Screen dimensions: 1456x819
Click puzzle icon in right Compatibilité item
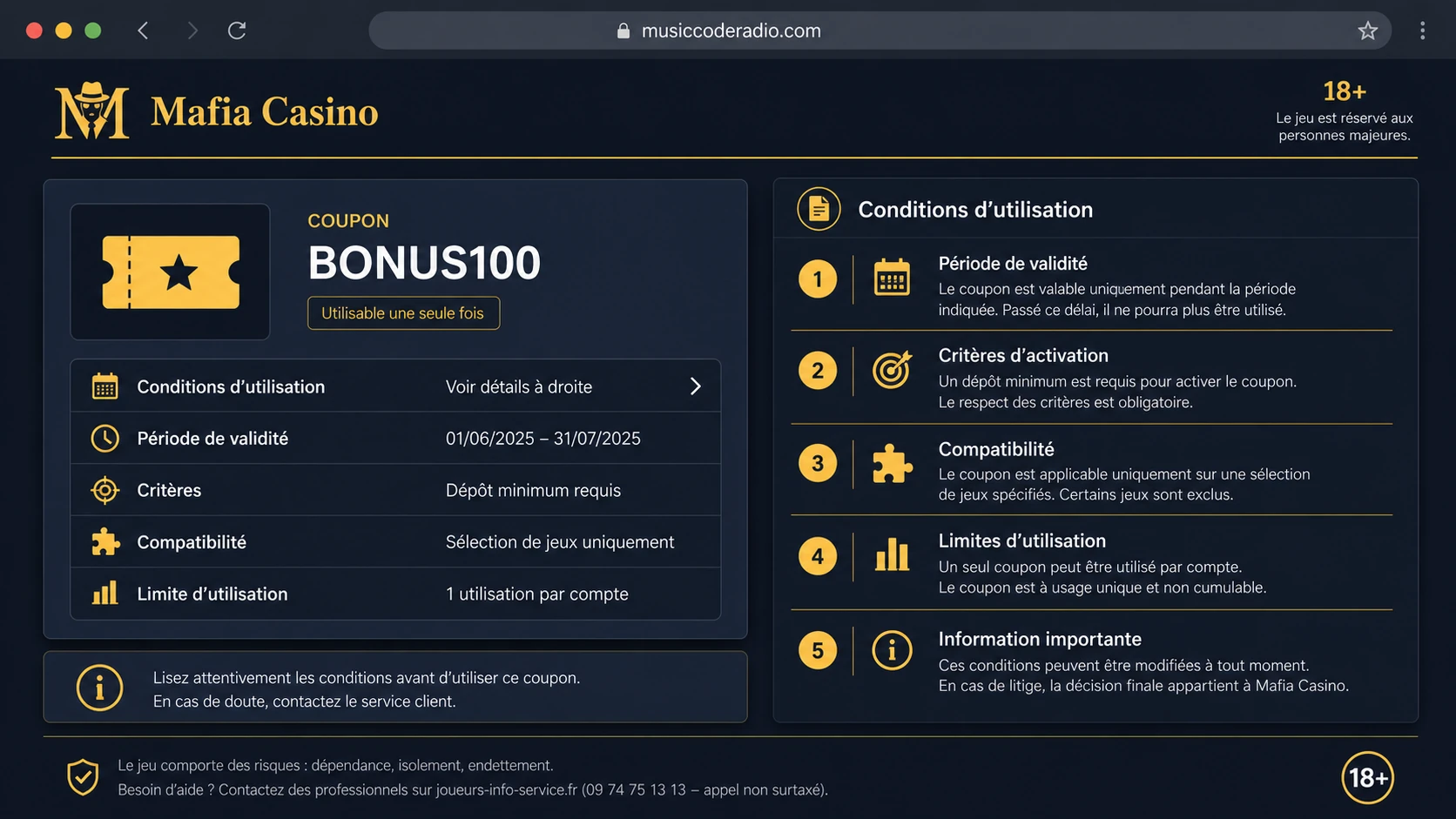pos(893,463)
